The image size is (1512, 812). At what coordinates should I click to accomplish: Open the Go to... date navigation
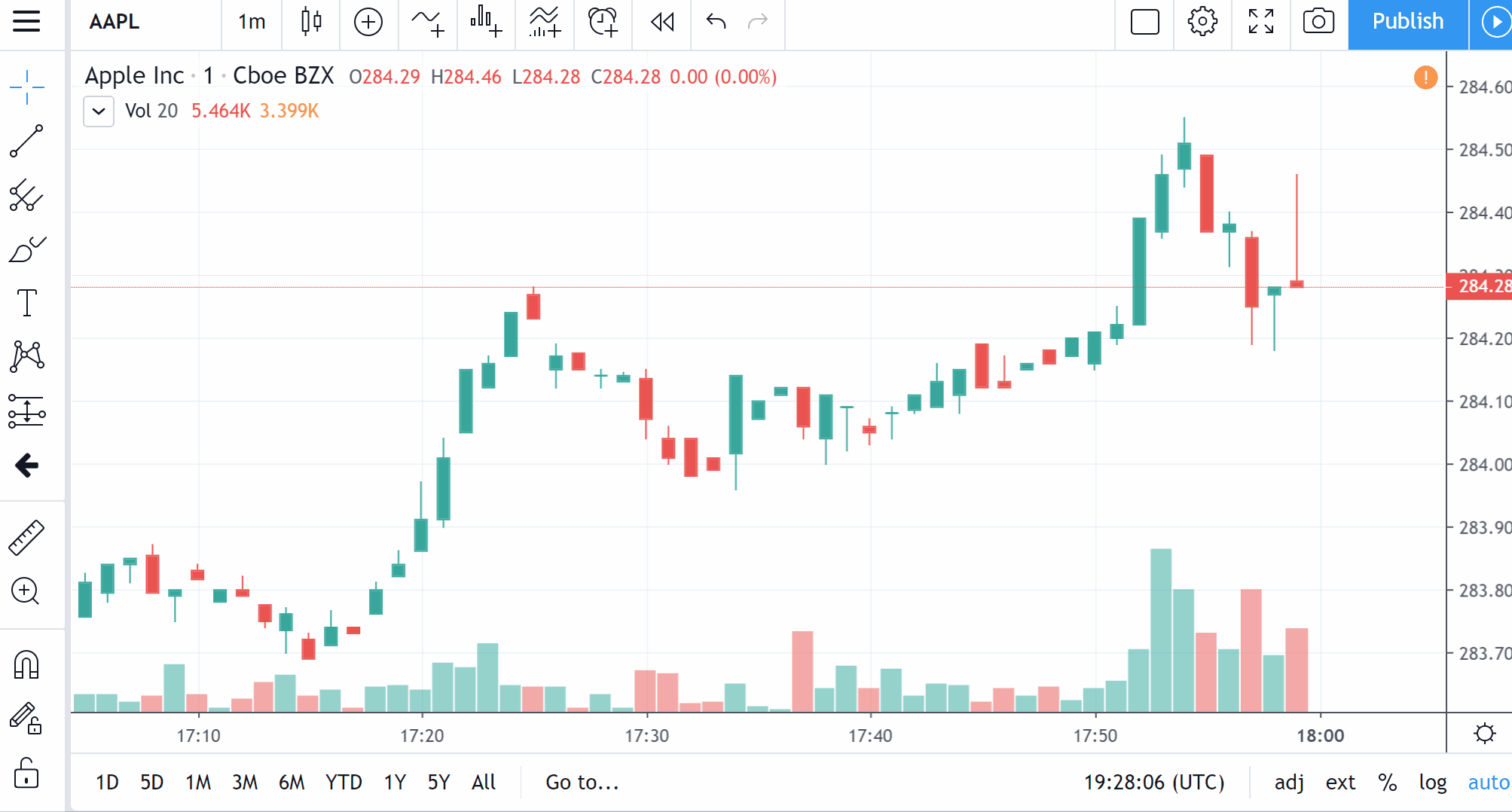tap(582, 783)
